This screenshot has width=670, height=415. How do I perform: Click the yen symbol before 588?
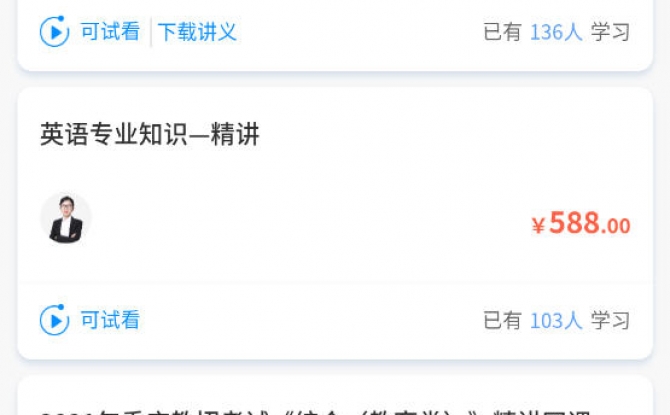tap(538, 225)
